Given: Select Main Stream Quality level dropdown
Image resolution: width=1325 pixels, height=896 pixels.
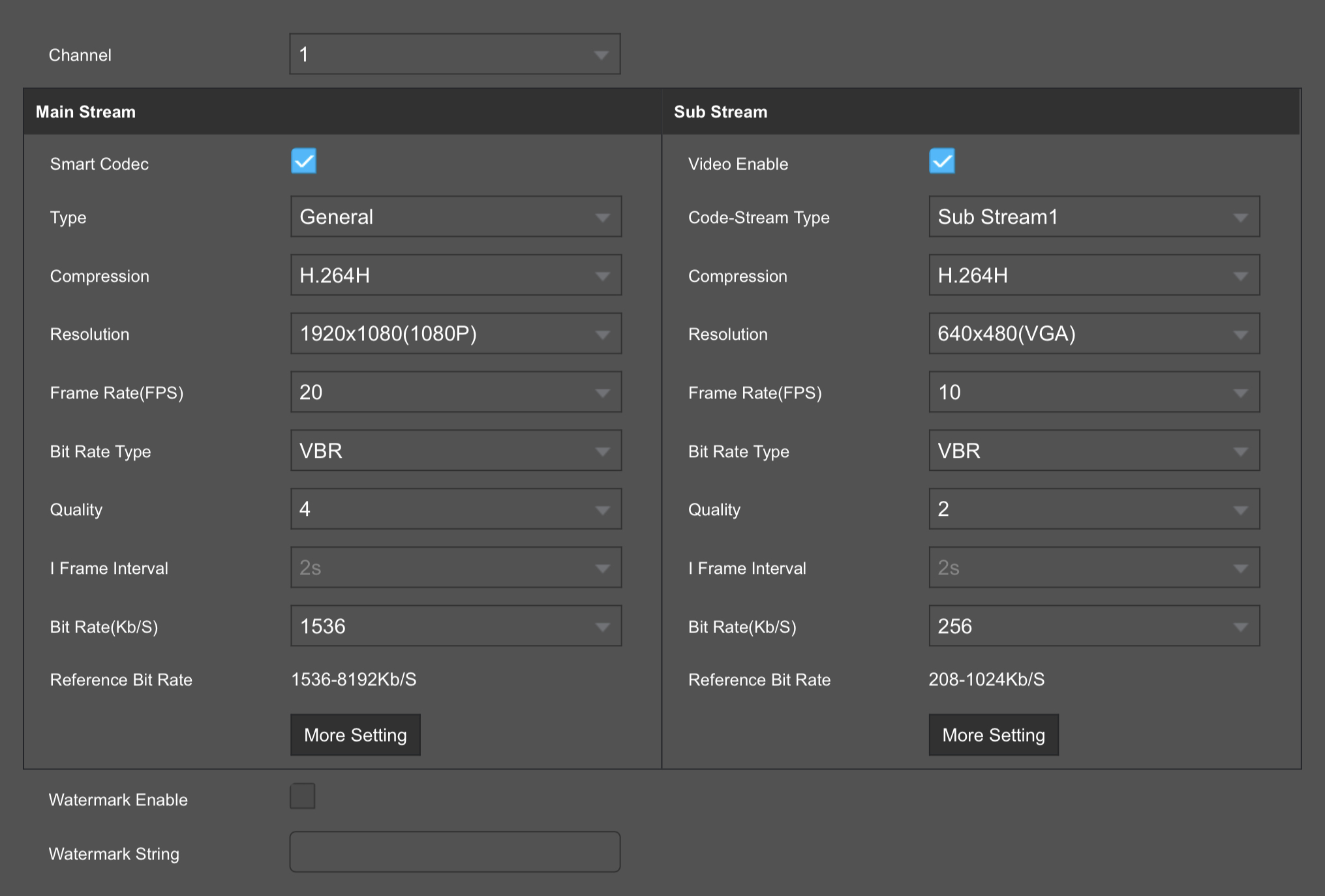Looking at the screenshot, I should (453, 510).
